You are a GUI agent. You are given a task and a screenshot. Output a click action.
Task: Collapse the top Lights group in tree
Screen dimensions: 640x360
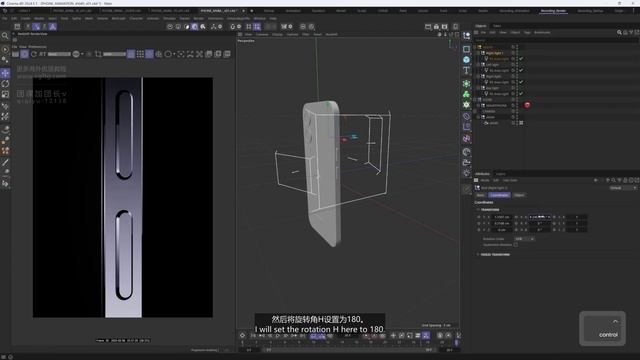click(476, 47)
